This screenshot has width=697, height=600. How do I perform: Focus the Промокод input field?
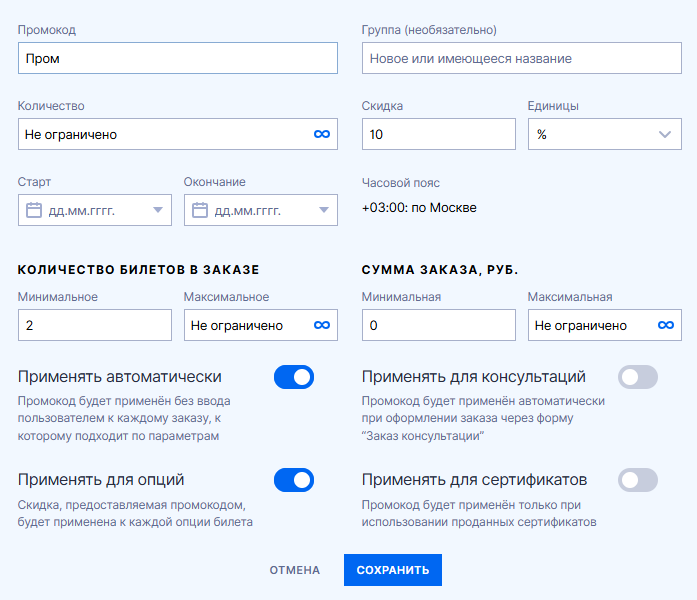(x=178, y=58)
